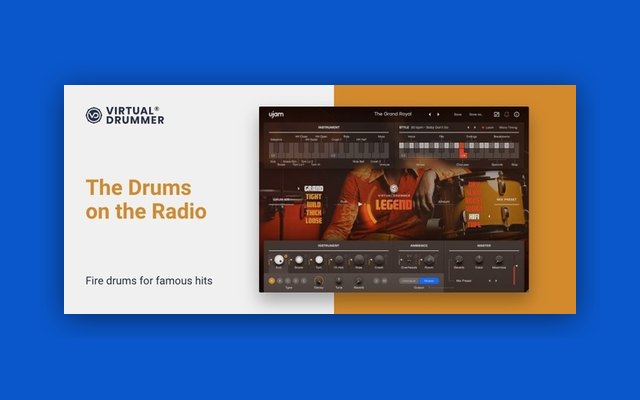Screen dimensions: 640x400
Task: Select the previous preset arrow beside The Grand Royal
Action: click(x=430, y=115)
